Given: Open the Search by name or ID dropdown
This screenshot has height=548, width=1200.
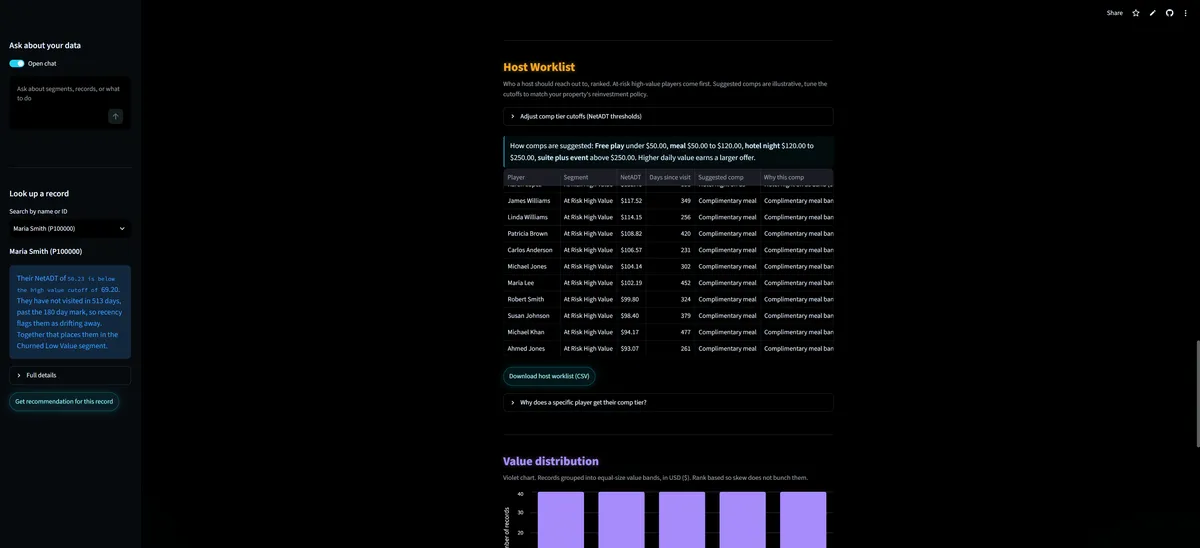Looking at the screenshot, I should pyautogui.click(x=70, y=228).
